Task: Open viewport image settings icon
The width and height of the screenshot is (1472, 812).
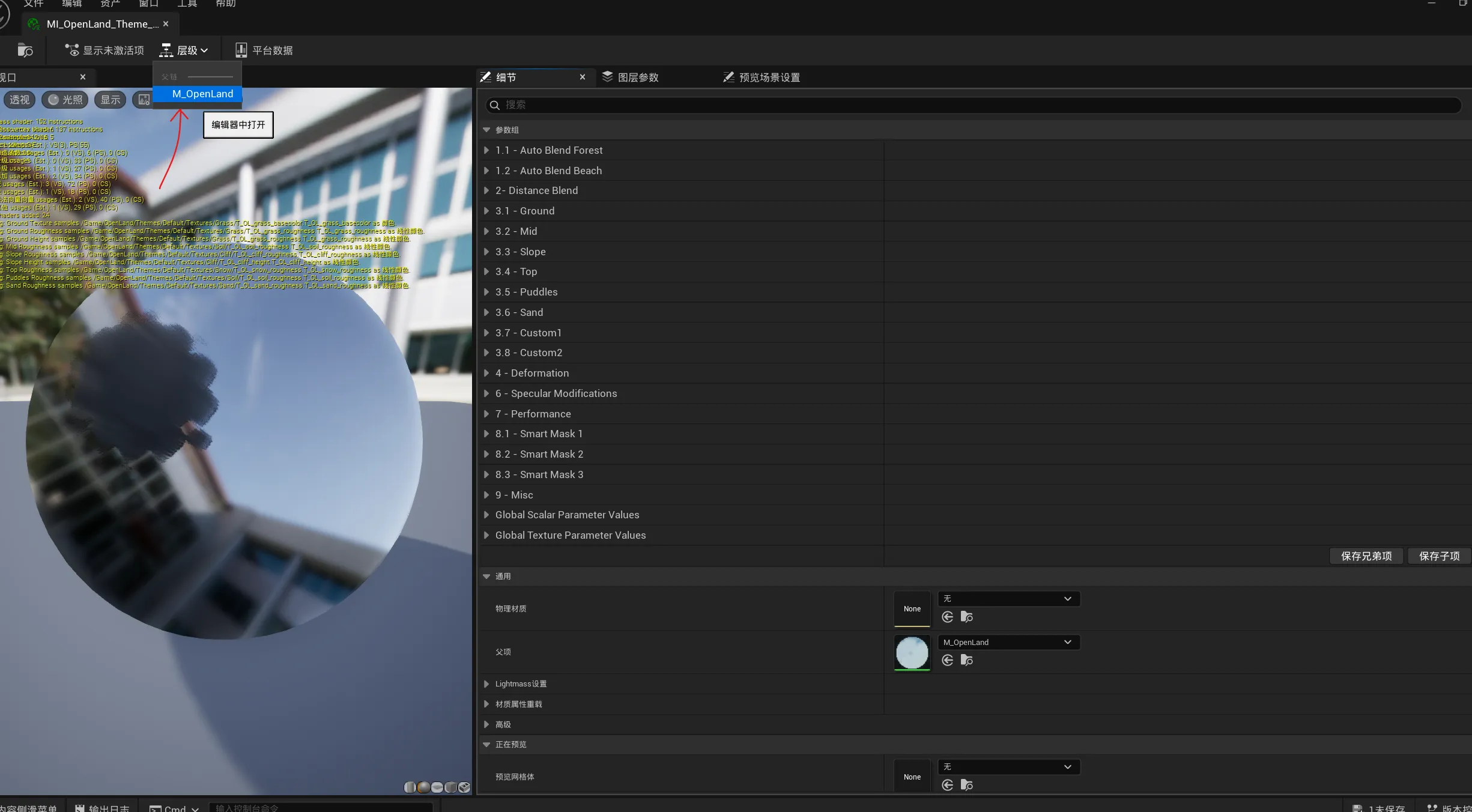Action: pyautogui.click(x=144, y=100)
